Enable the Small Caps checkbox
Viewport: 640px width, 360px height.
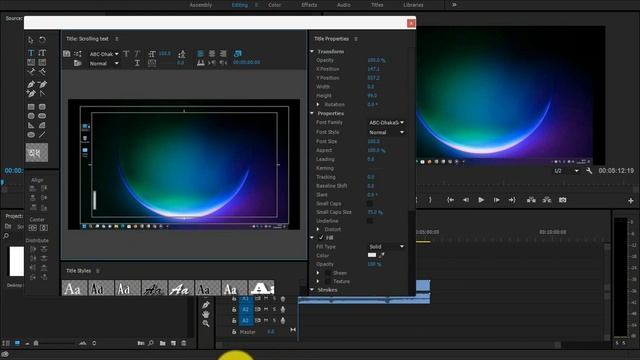pos(370,203)
